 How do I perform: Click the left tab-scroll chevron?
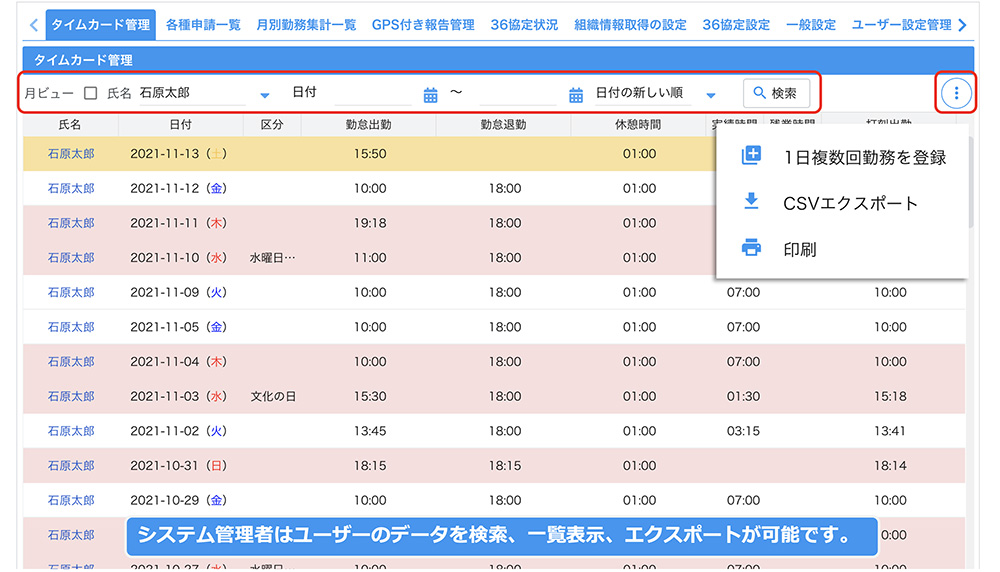pos(34,26)
